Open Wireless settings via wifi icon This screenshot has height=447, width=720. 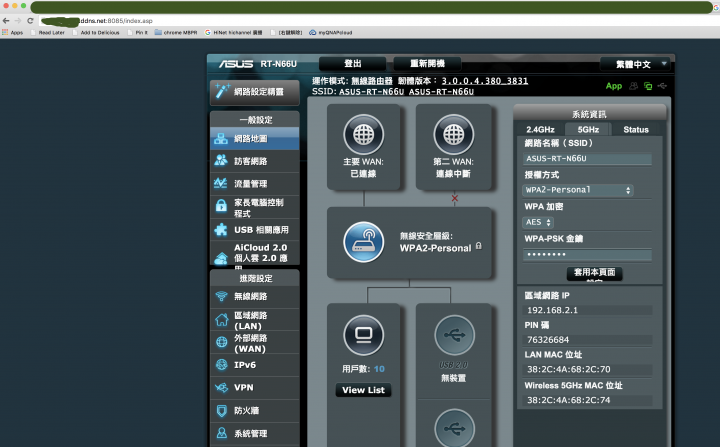[221, 296]
